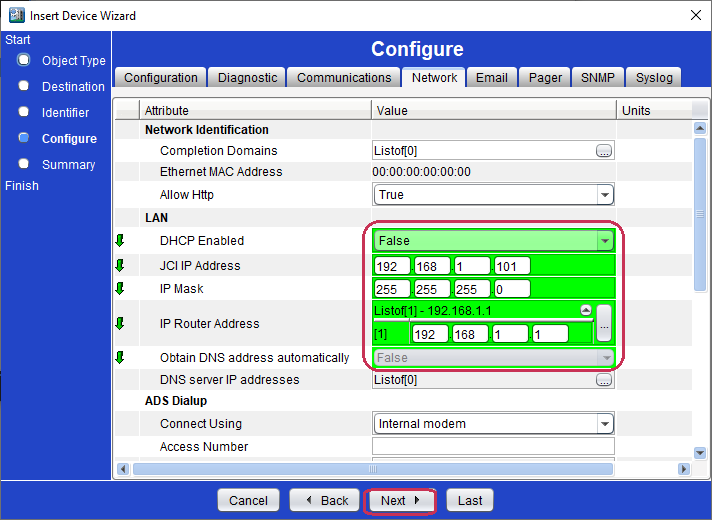
Task: Click the Cancel button
Action: [248, 500]
